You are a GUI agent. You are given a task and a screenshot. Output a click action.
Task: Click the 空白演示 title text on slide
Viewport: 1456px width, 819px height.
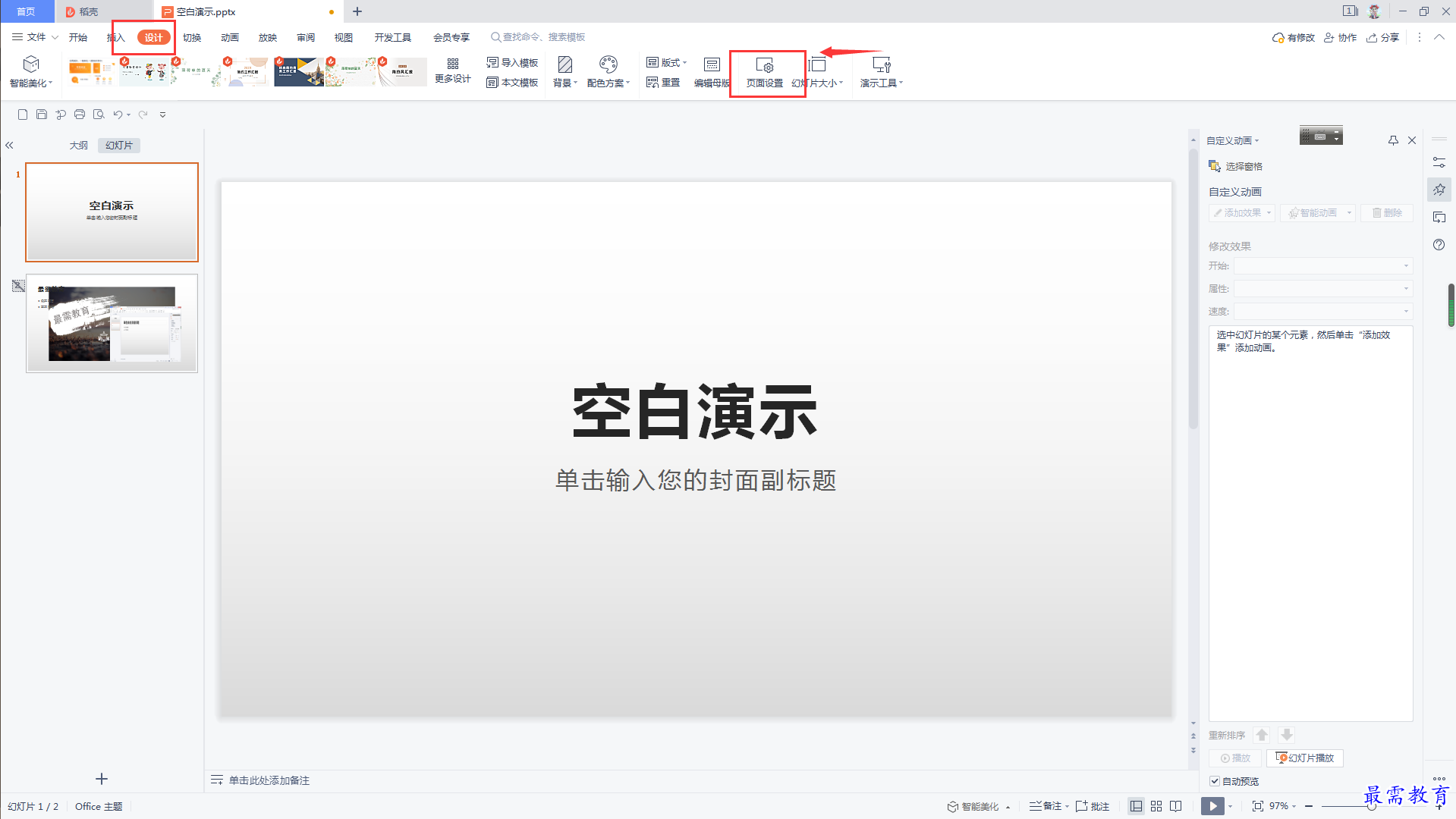695,412
